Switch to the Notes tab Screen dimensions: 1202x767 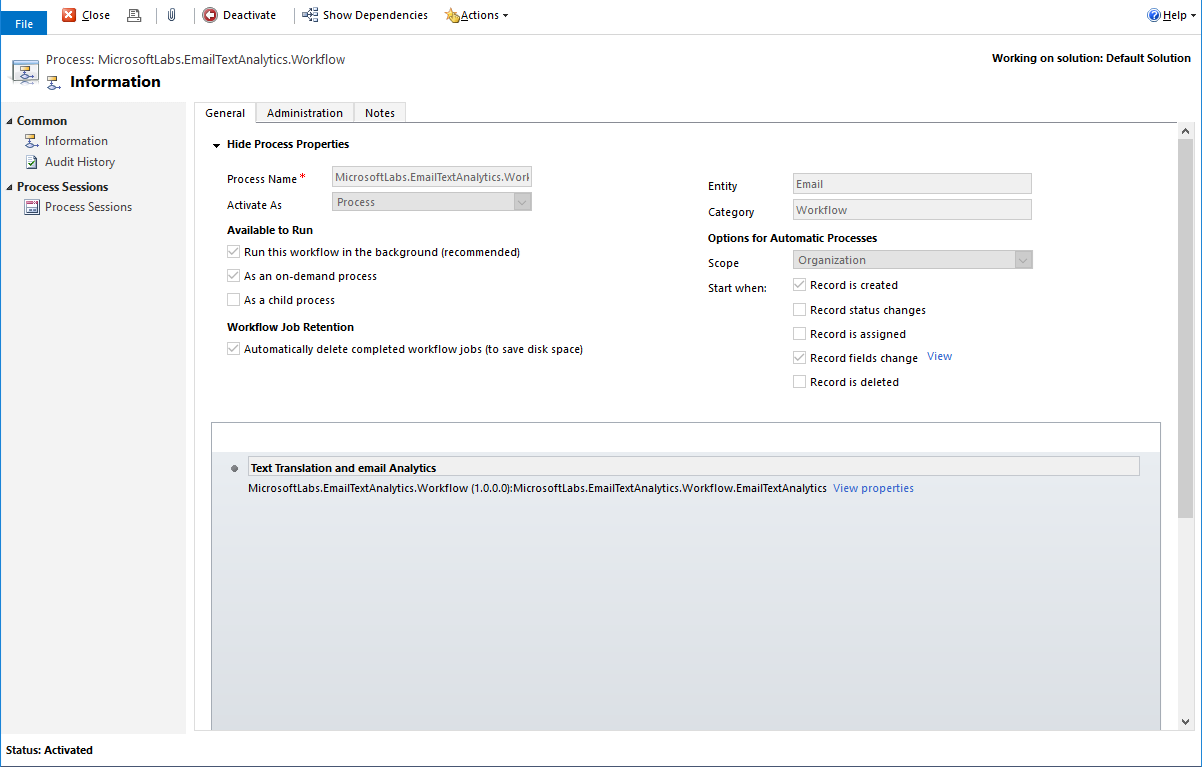[380, 113]
